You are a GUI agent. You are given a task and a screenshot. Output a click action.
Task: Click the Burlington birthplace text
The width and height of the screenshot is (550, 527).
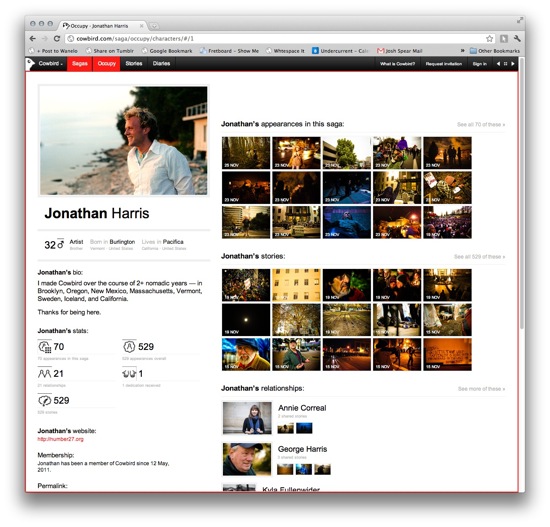point(122,242)
